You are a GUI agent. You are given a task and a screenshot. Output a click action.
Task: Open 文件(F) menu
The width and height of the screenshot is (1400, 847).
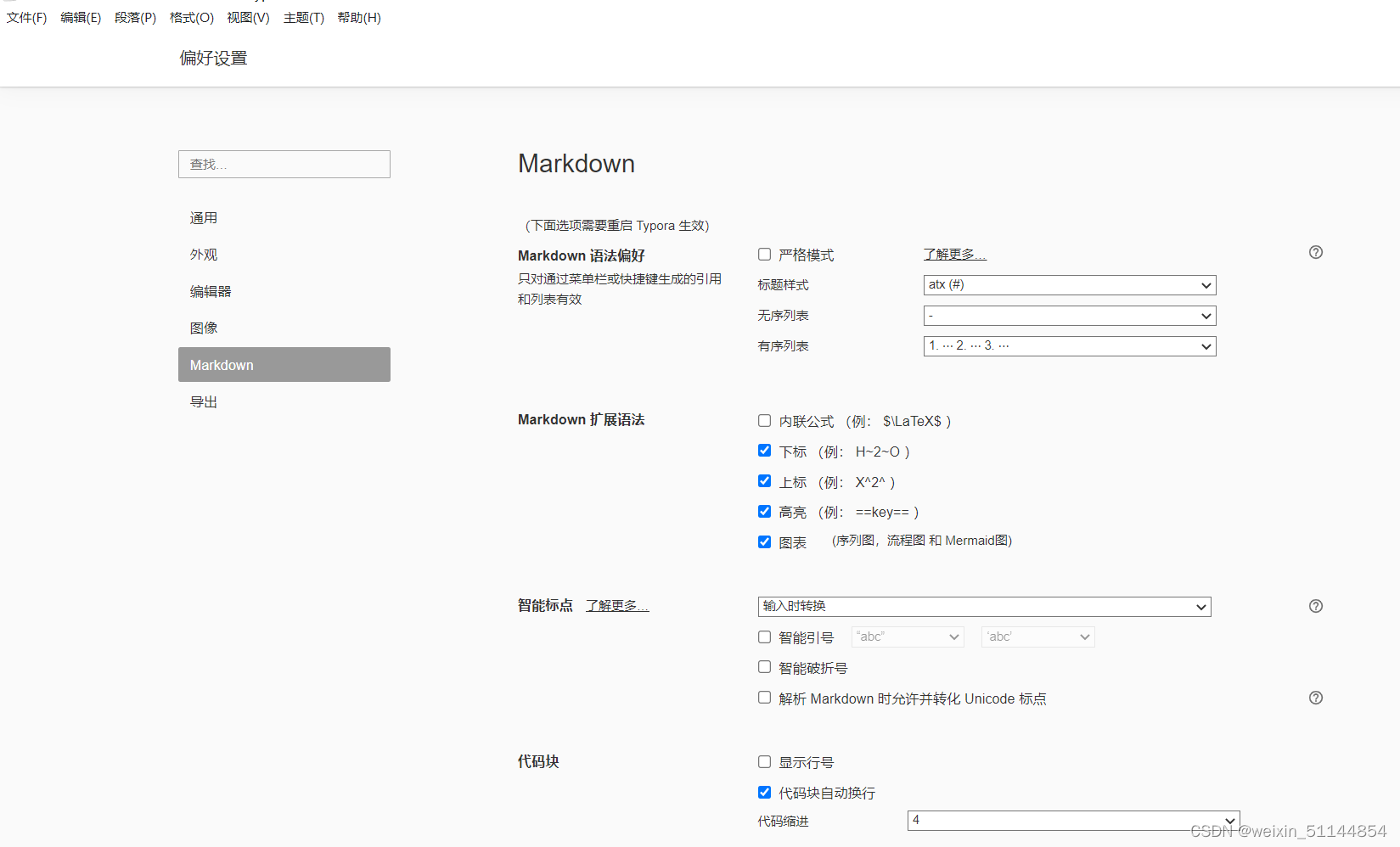click(x=27, y=18)
